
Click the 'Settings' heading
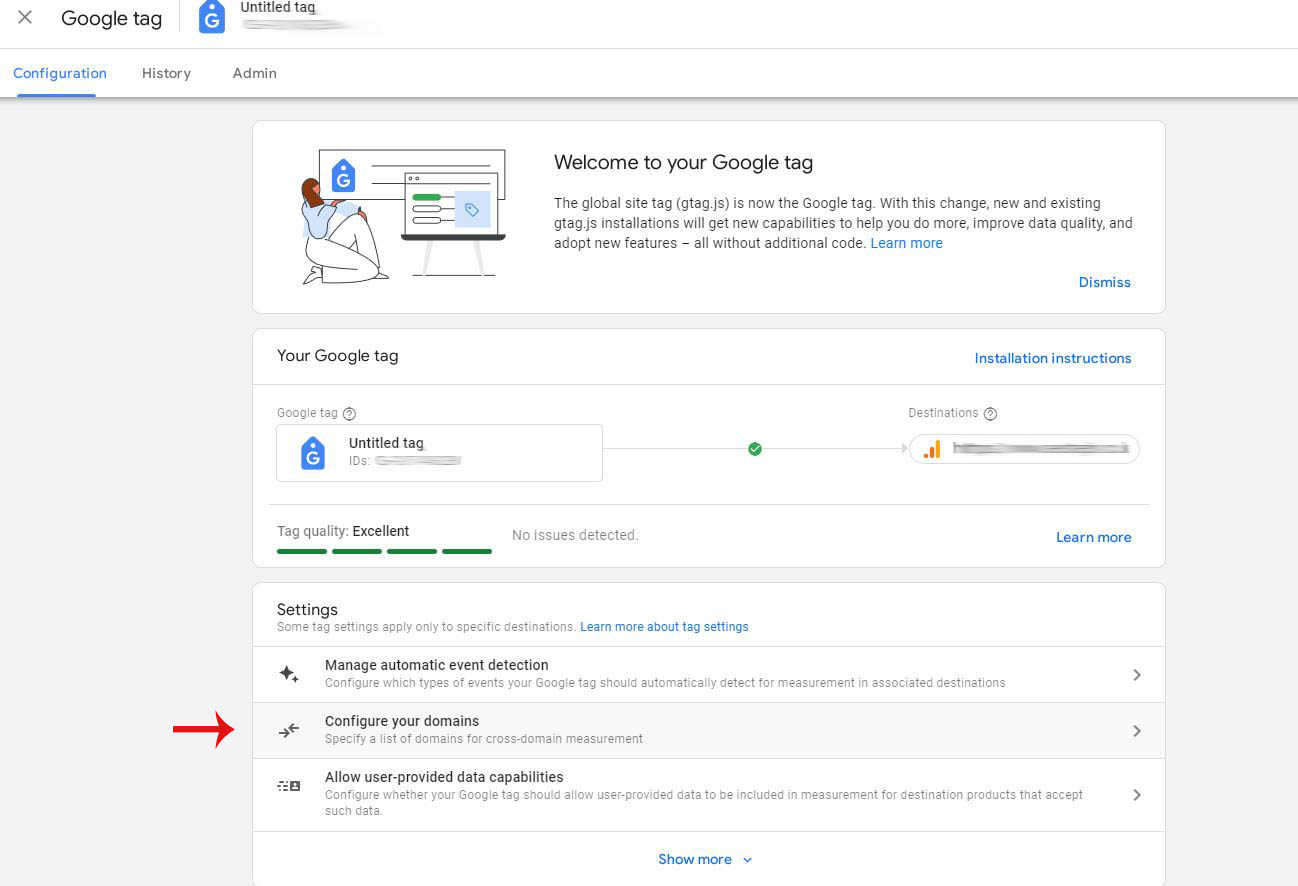[307, 609]
